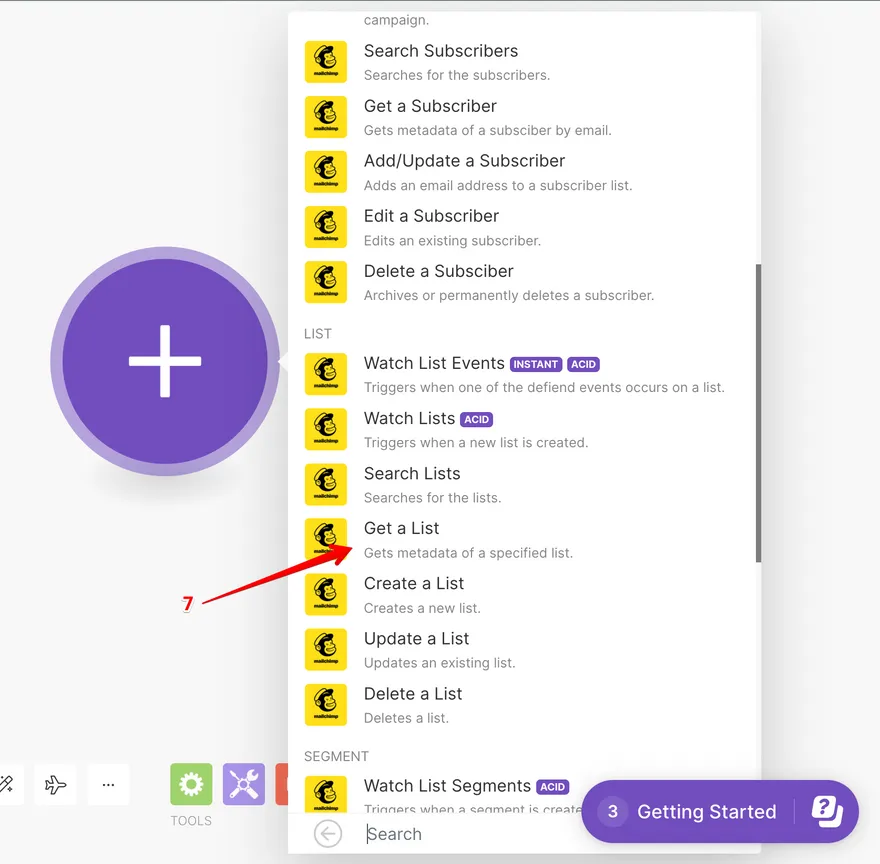Viewport: 880px width, 864px height.
Task: Click the back arrow beside Search
Action: click(x=328, y=834)
